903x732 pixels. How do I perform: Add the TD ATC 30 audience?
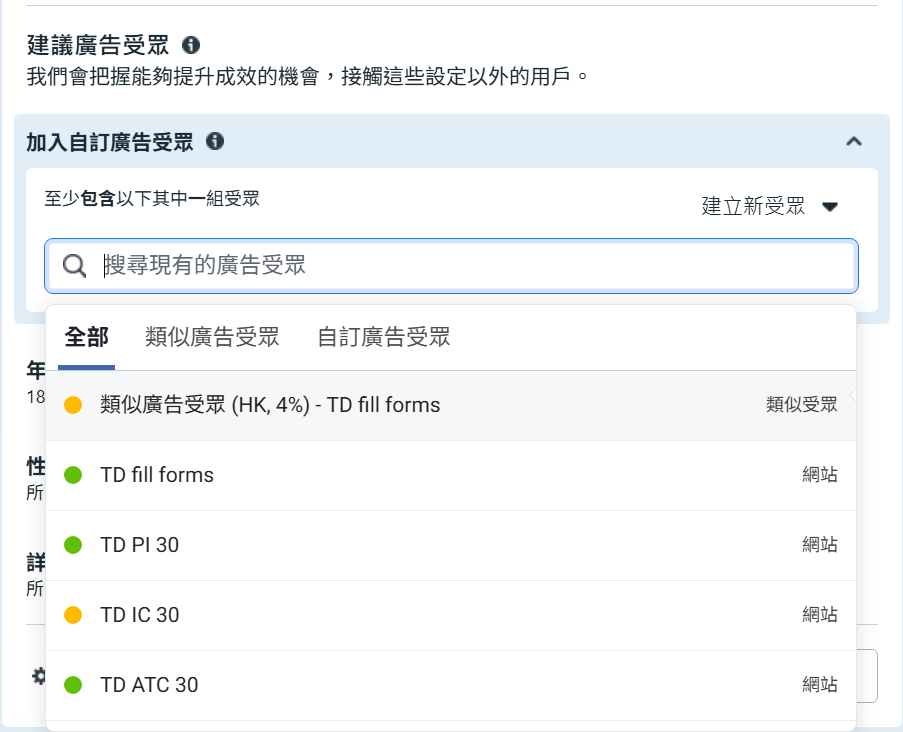pos(149,685)
